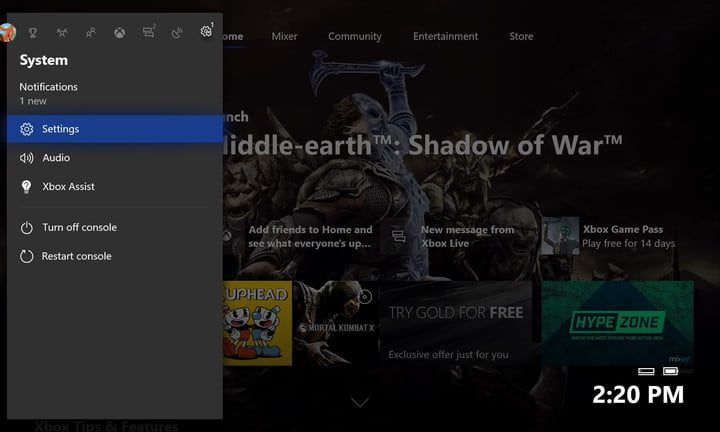The height and width of the screenshot is (432, 720).
Task: Select the Xbox home tab icon
Action: pos(119,33)
